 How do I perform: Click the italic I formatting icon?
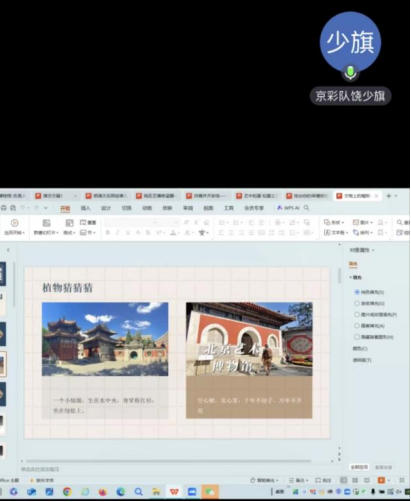pyautogui.click(x=118, y=233)
